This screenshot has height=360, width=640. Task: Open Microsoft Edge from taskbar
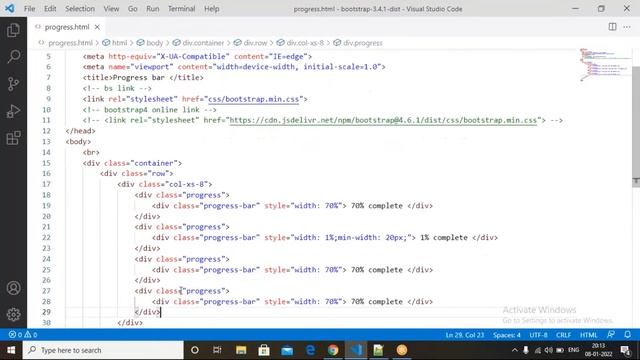(310, 350)
